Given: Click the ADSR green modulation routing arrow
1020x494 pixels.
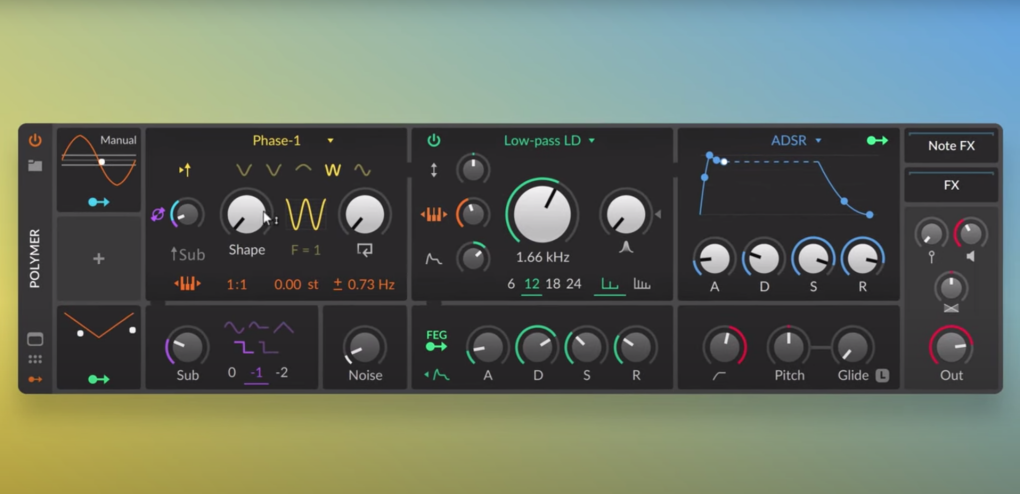Looking at the screenshot, I should (878, 141).
